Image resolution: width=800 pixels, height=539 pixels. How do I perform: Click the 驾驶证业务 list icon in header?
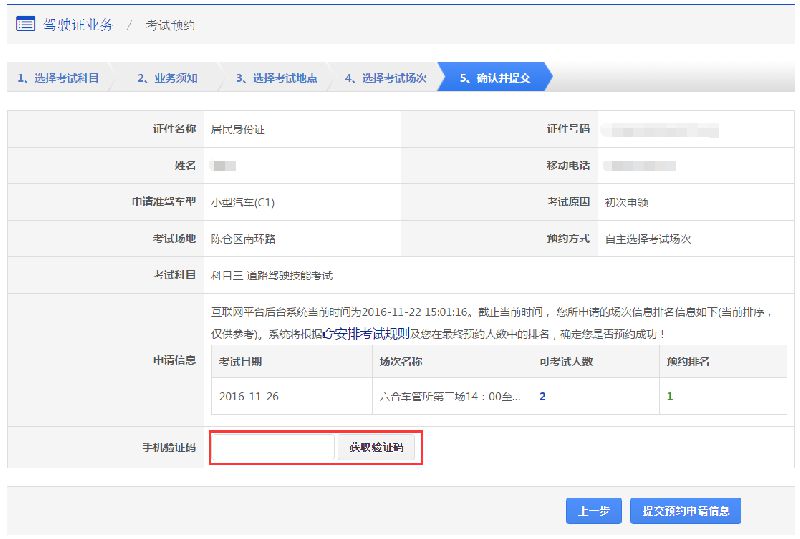[25, 24]
